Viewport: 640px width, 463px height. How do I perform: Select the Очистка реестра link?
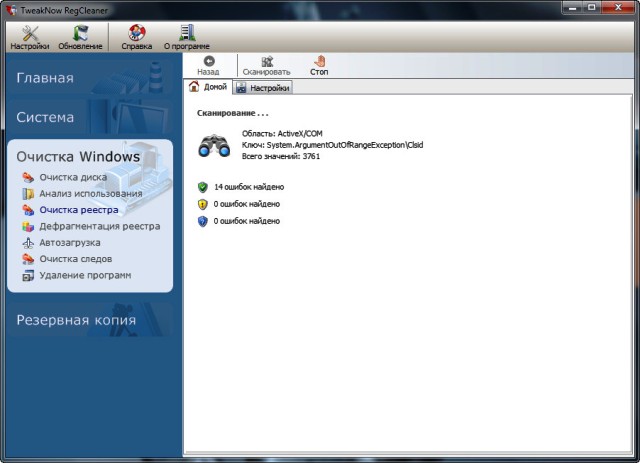[79, 210]
